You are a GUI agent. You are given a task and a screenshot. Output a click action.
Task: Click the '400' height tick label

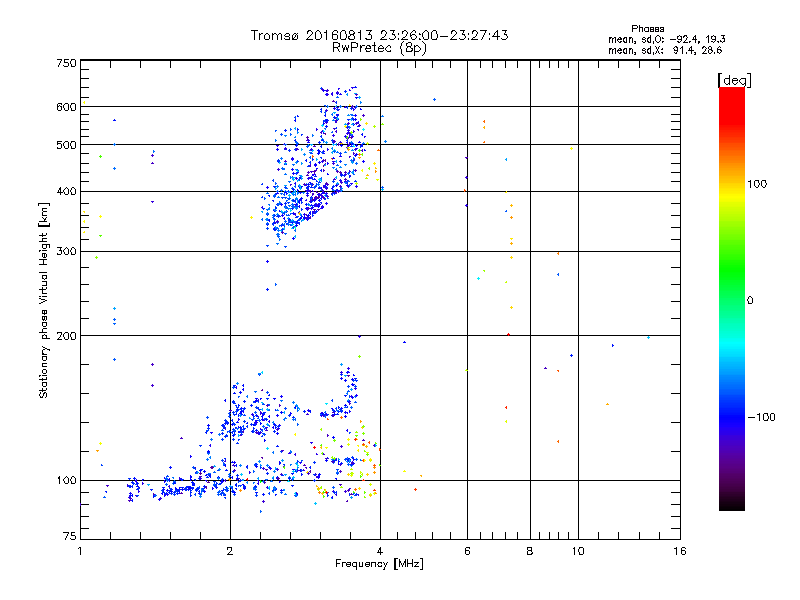point(67,192)
